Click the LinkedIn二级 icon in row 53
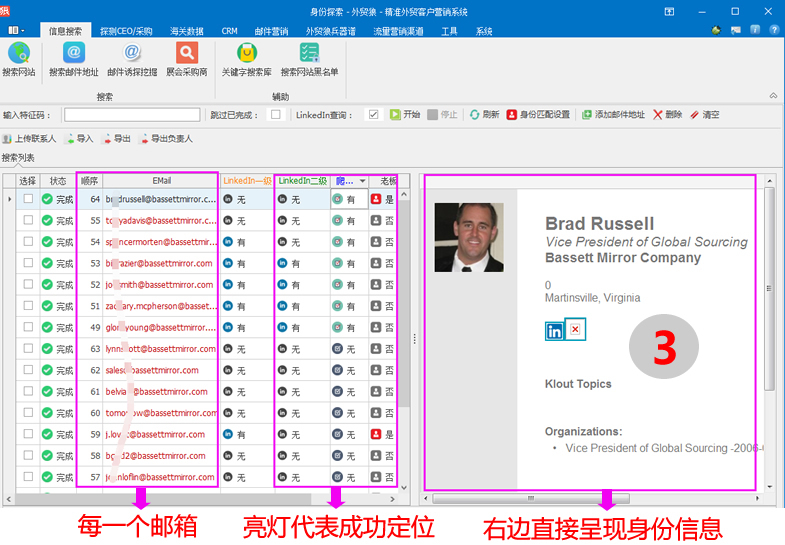The image size is (785, 545). pyautogui.click(x=282, y=263)
